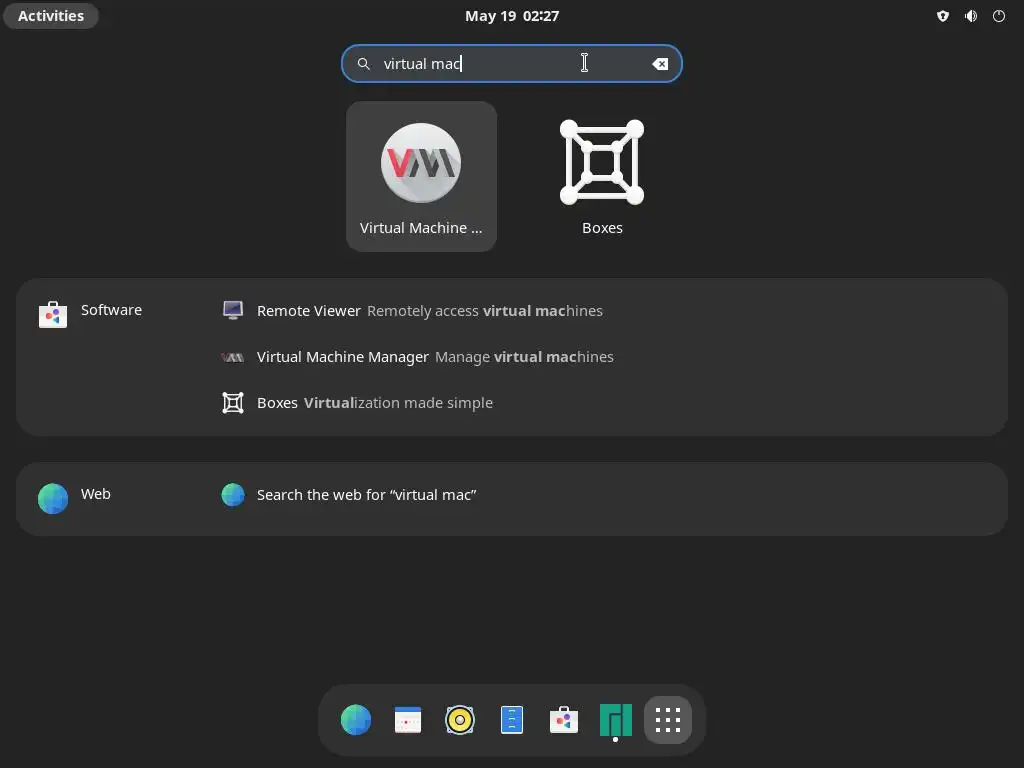Click the Web label in results

[x=95, y=494]
